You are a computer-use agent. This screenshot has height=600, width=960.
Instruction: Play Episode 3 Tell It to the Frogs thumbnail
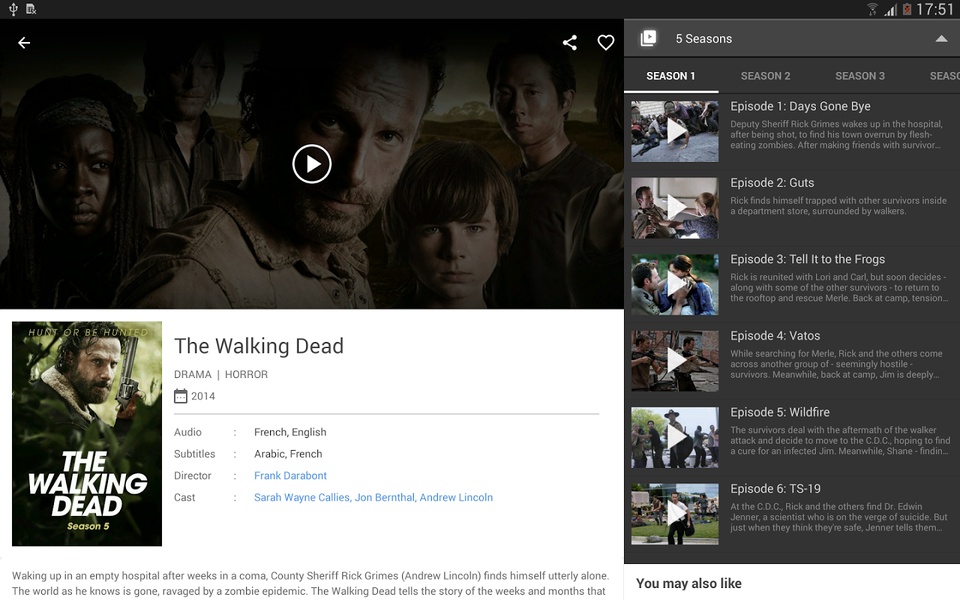click(675, 285)
